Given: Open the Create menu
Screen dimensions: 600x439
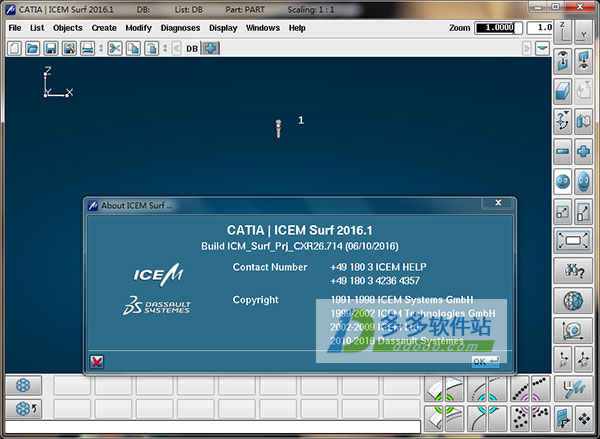Looking at the screenshot, I should (x=104, y=28).
